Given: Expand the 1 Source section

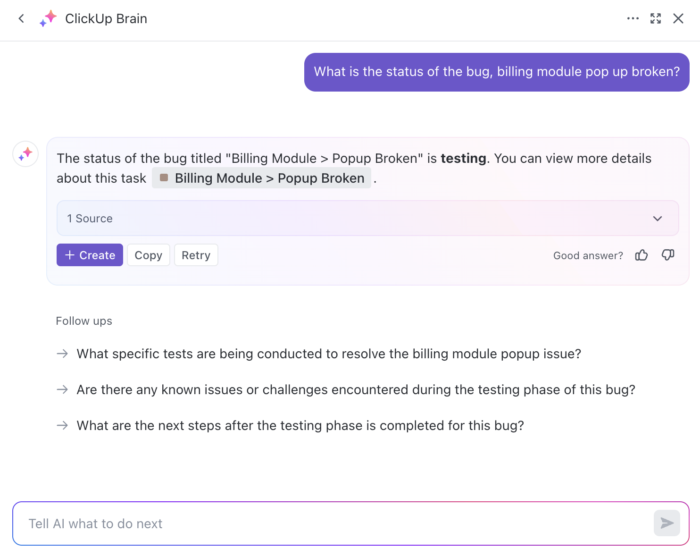Looking at the screenshot, I should 367,218.
